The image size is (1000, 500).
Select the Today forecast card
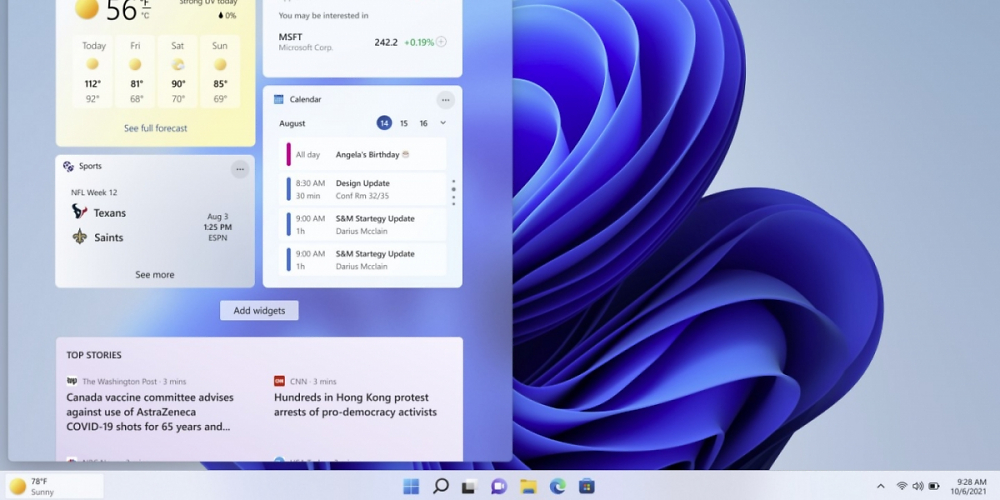click(93, 71)
